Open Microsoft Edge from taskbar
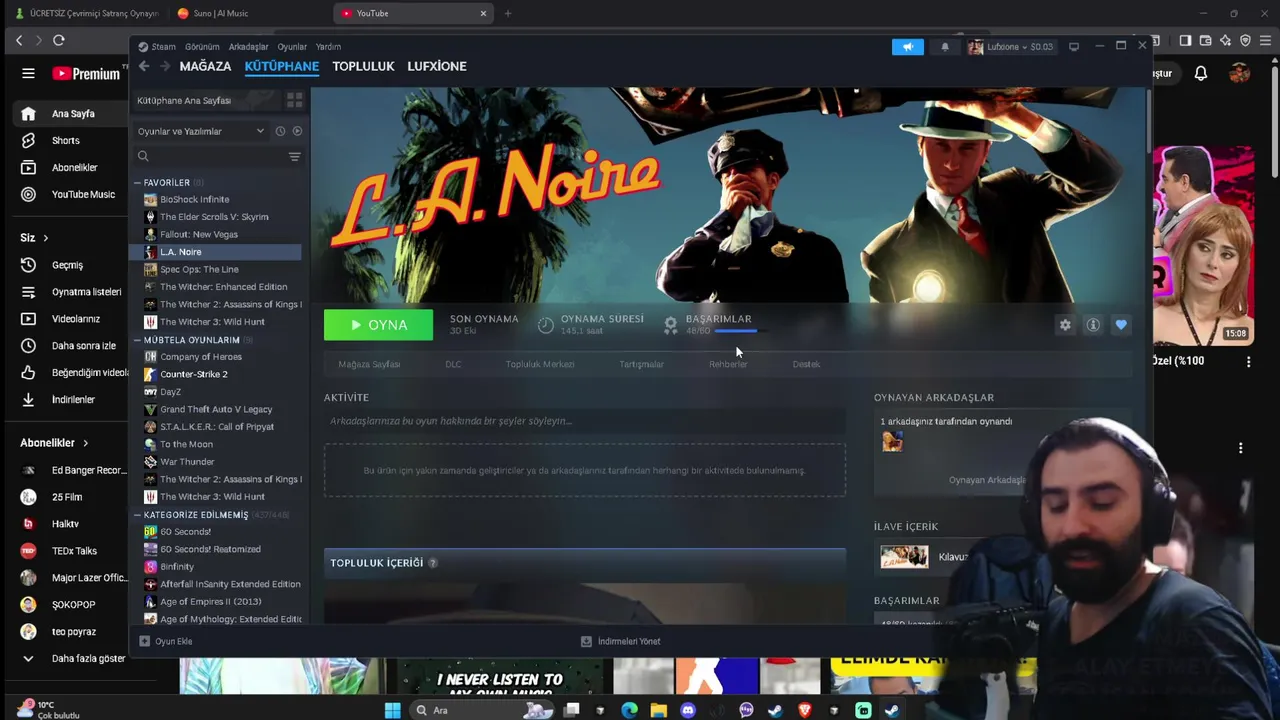 629,710
